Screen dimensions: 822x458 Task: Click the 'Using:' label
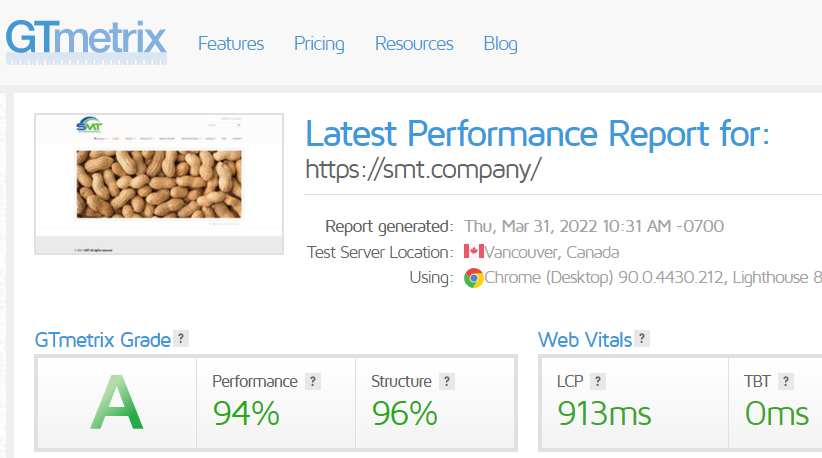[x=431, y=278]
